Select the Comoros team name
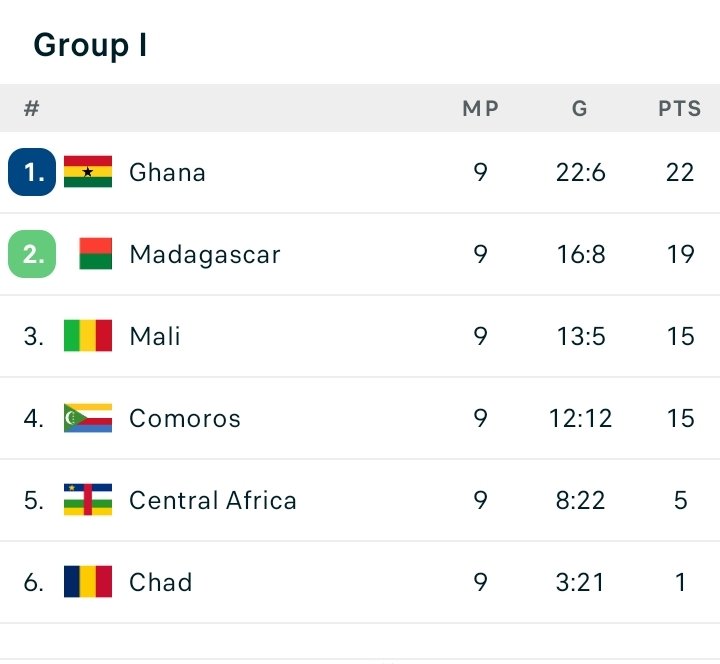Viewport: 720px width, 664px height. point(185,418)
